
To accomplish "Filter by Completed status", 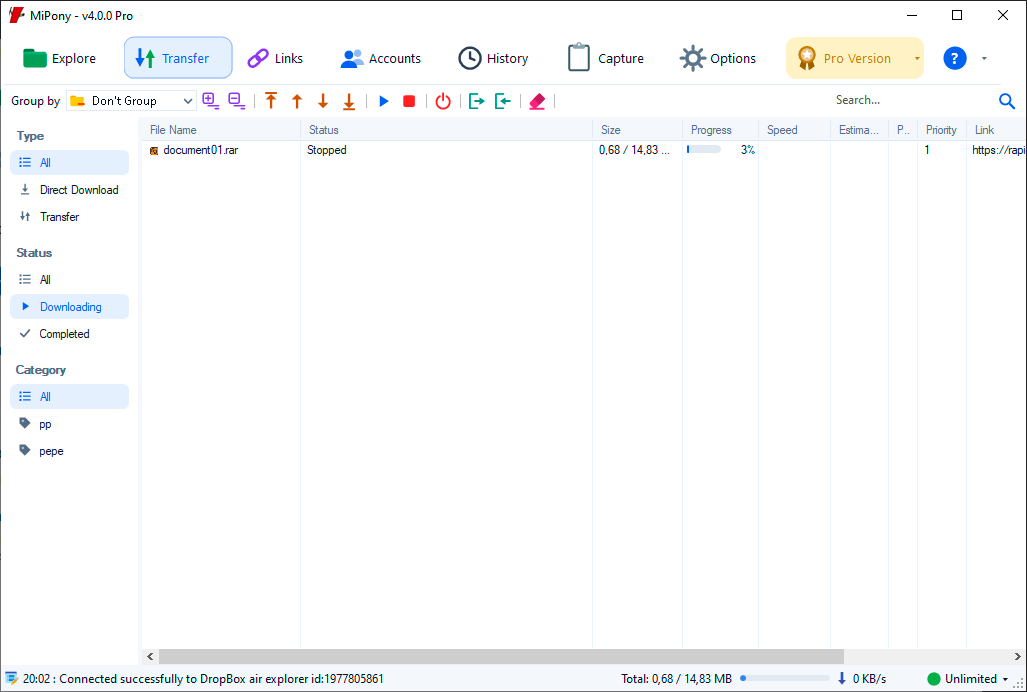I will click(69, 334).
